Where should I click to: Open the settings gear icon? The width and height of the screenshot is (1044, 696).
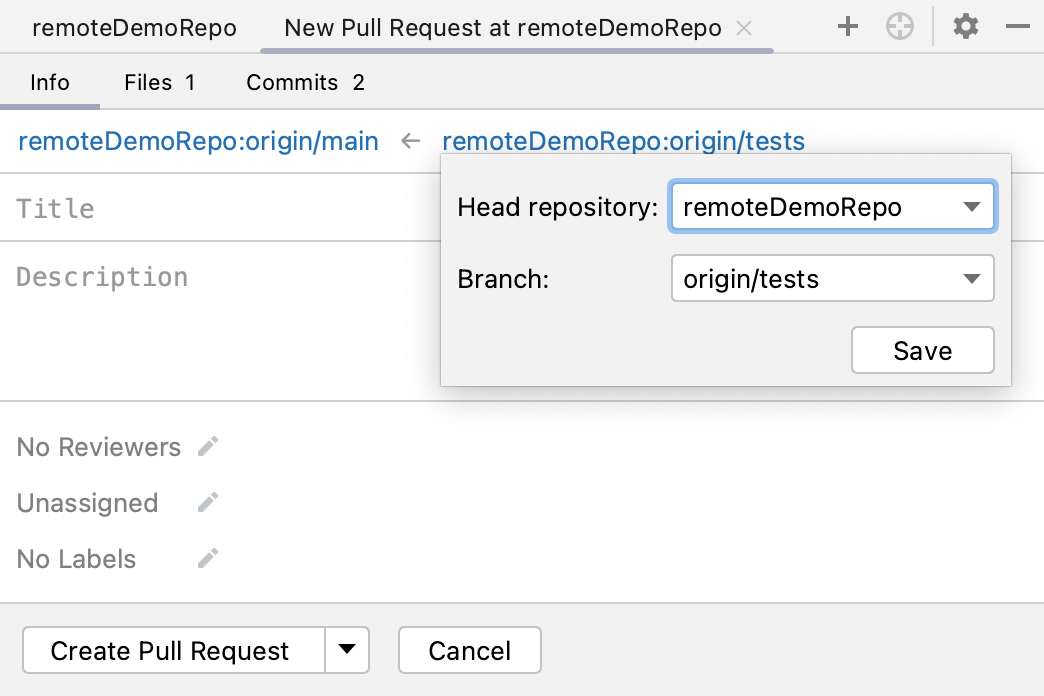(964, 26)
